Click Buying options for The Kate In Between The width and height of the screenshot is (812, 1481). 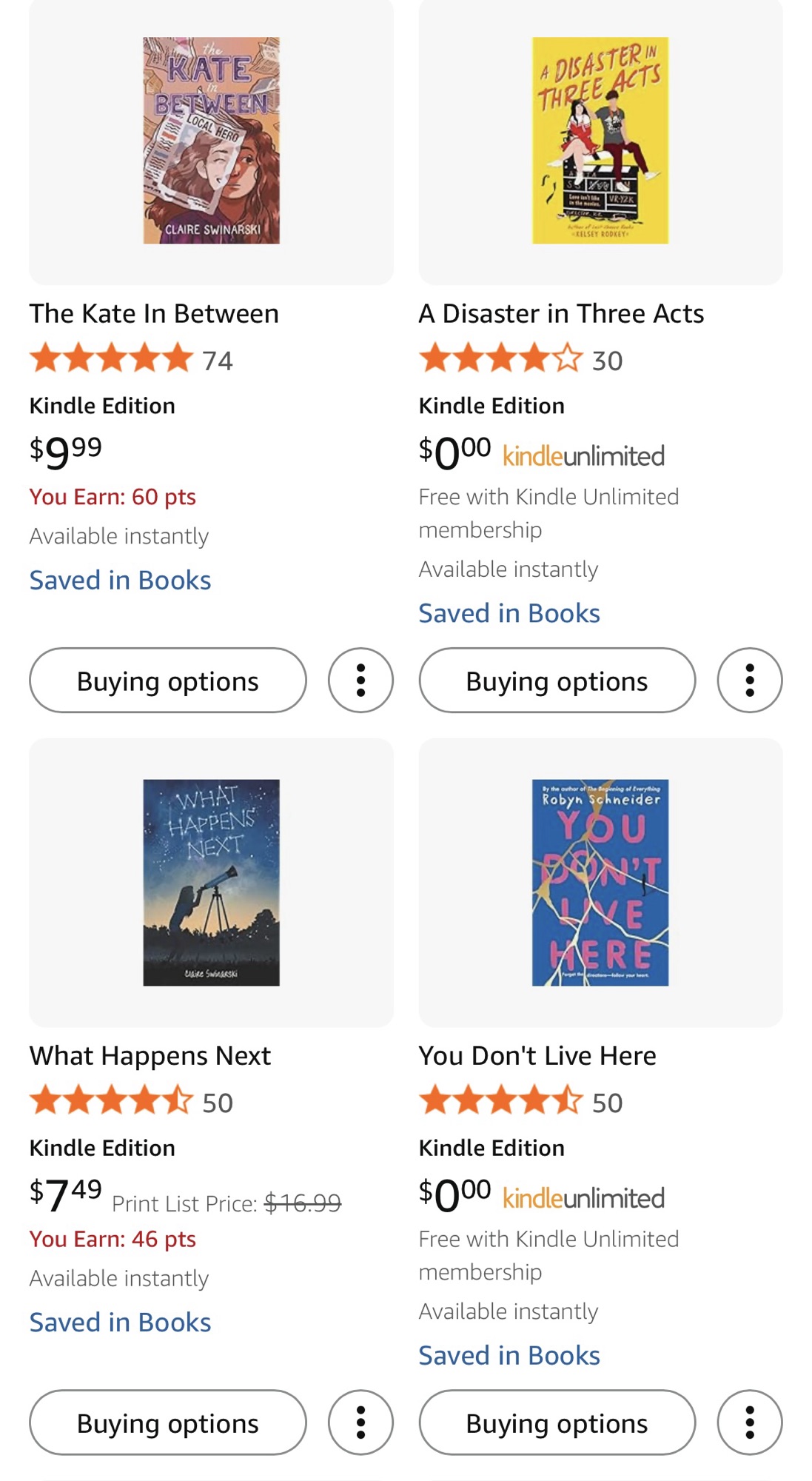[x=168, y=681]
